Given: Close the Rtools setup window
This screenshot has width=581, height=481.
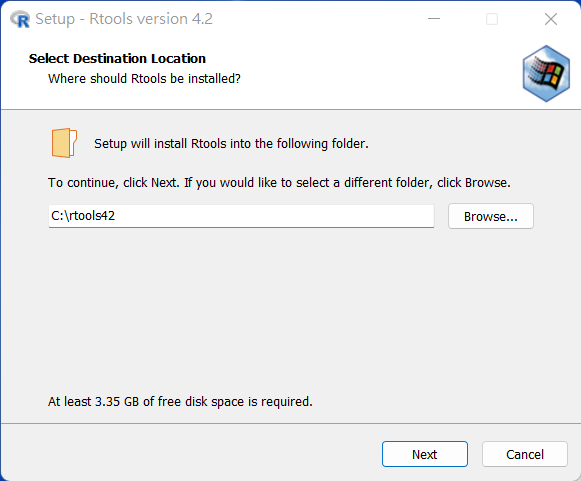Looking at the screenshot, I should pyautogui.click(x=551, y=19).
